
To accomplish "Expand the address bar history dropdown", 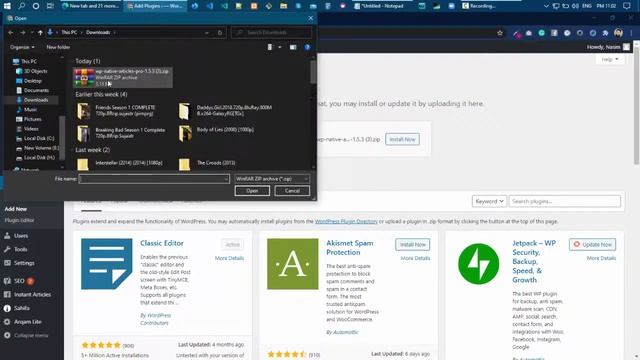I will [207, 32].
